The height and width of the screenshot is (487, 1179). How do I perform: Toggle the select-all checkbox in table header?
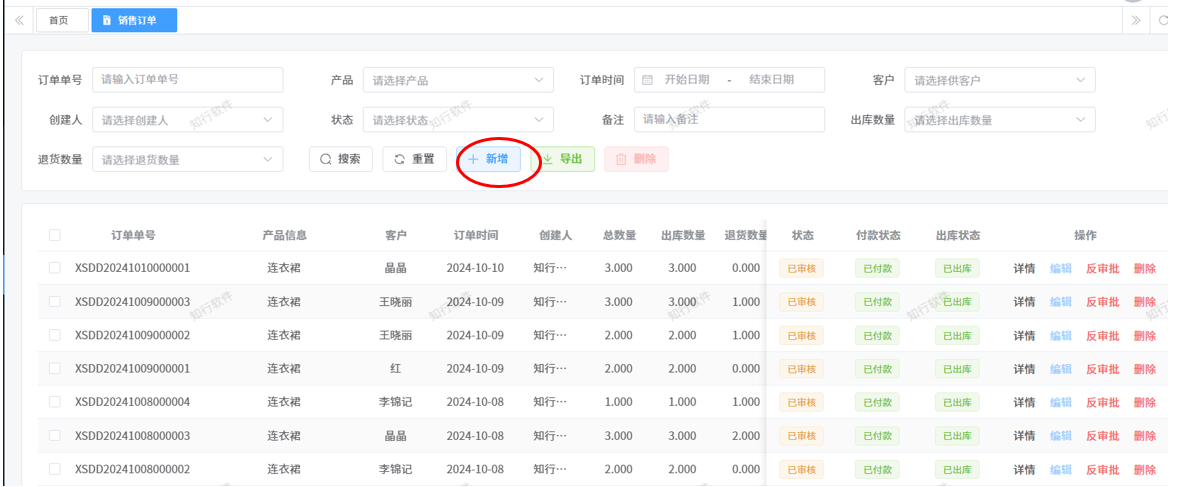[x=55, y=236]
